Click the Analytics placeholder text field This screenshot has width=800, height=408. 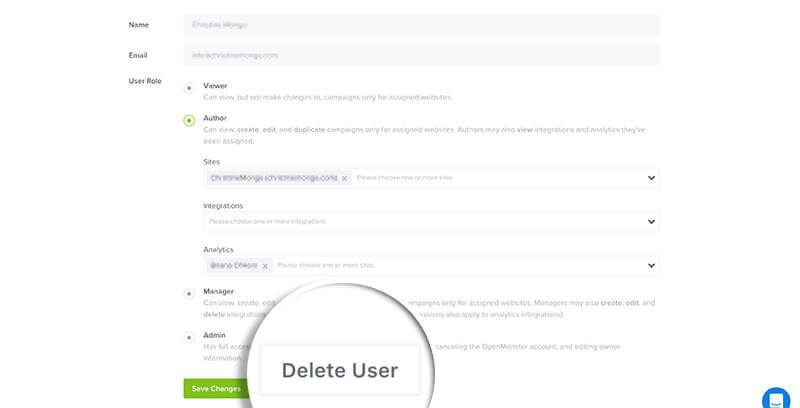[x=326, y=266]
